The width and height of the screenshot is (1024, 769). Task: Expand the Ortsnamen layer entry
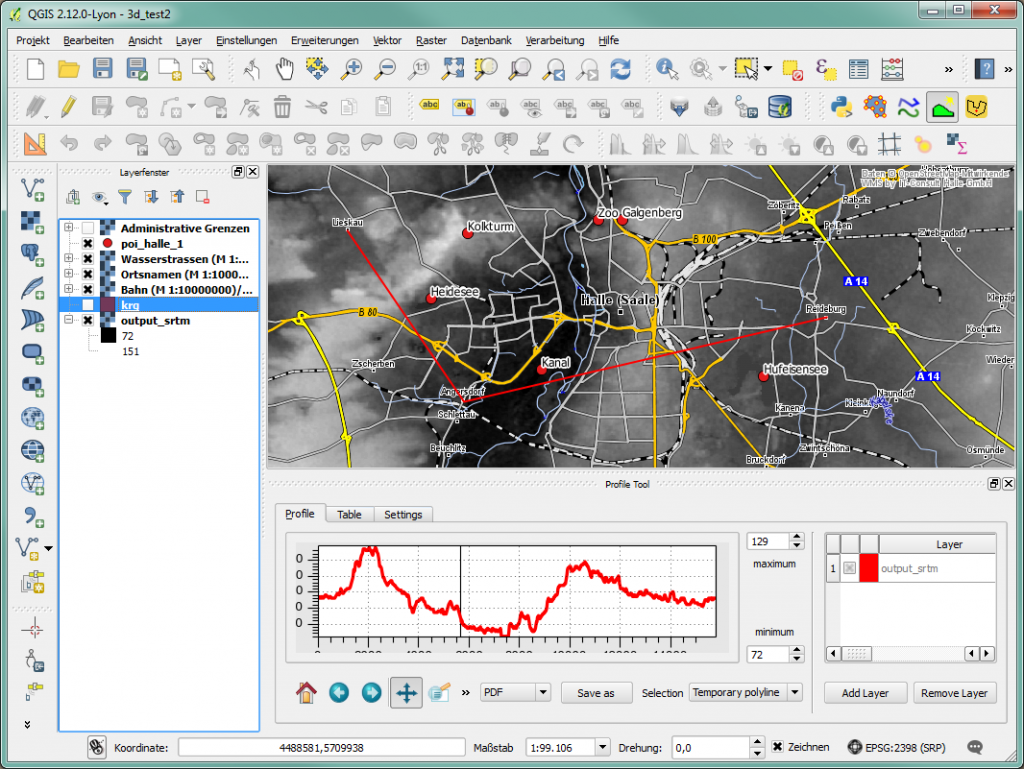pos(68,274)
